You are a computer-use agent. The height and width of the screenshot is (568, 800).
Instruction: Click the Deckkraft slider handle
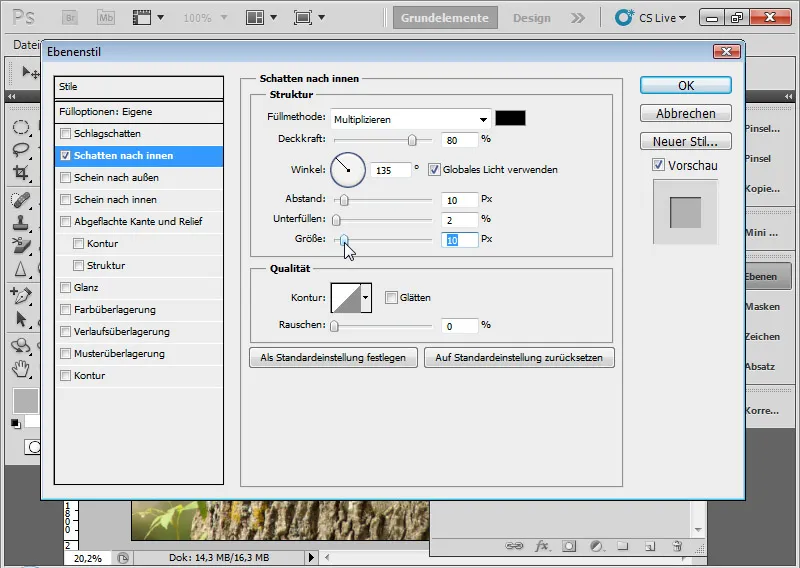click(x=412, y=140)
